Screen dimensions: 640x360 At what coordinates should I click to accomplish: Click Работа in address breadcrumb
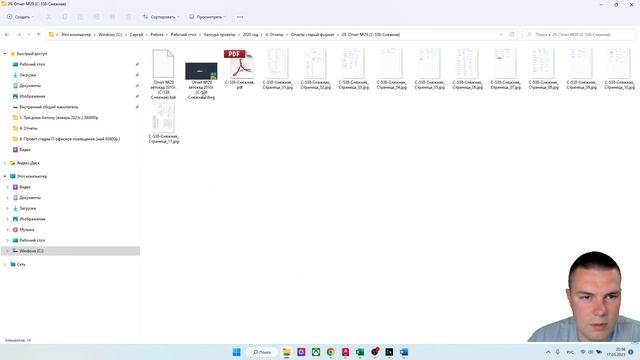tap(157, 35)
